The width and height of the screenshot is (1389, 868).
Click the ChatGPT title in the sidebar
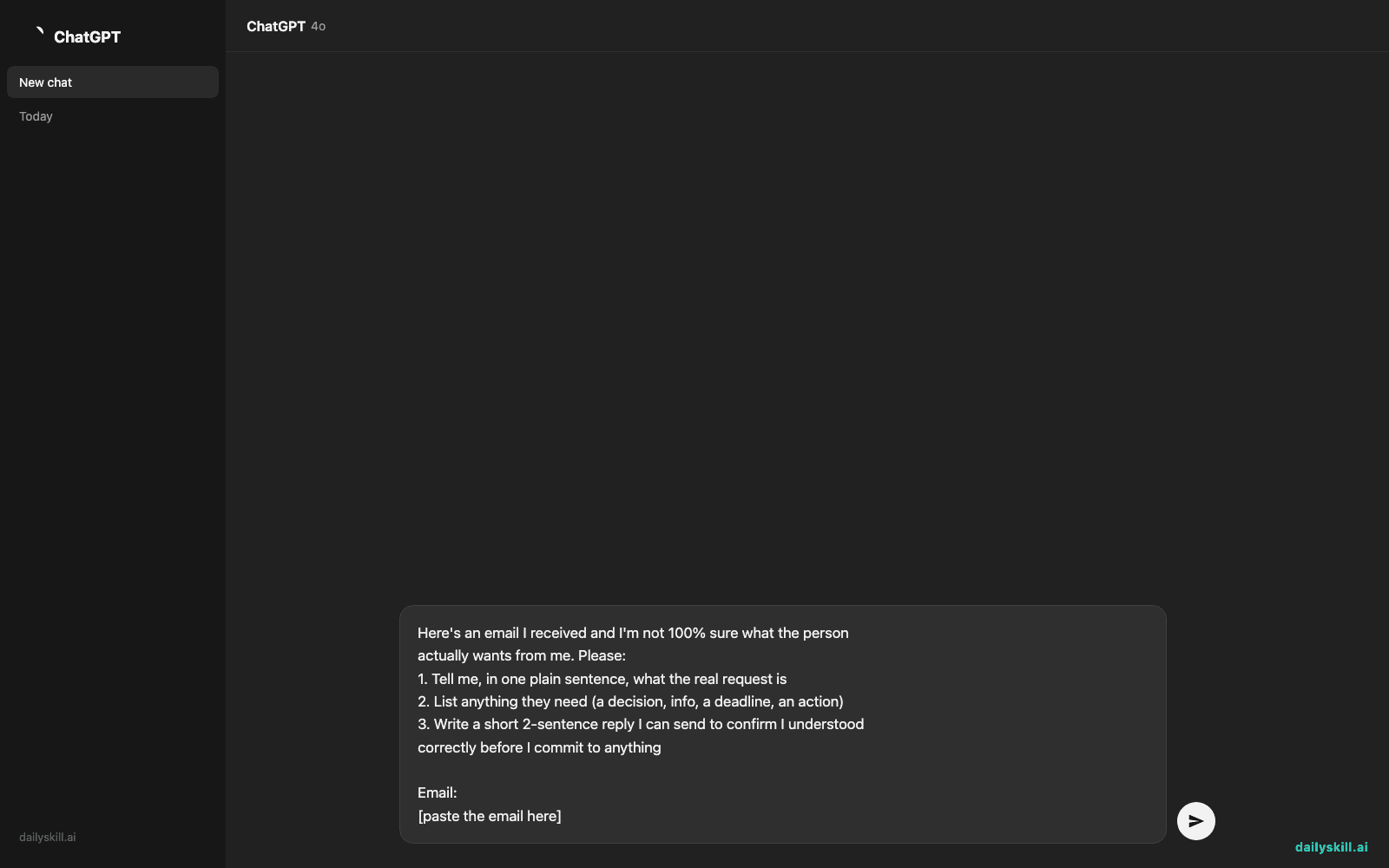pyautogui.click(x=87, y=36)
